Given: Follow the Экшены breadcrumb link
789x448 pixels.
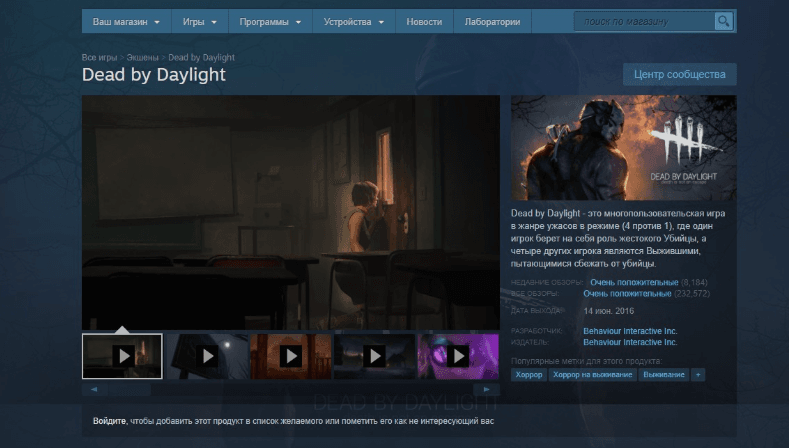Looking at the screenshot, I should click(x=142, y=57).
